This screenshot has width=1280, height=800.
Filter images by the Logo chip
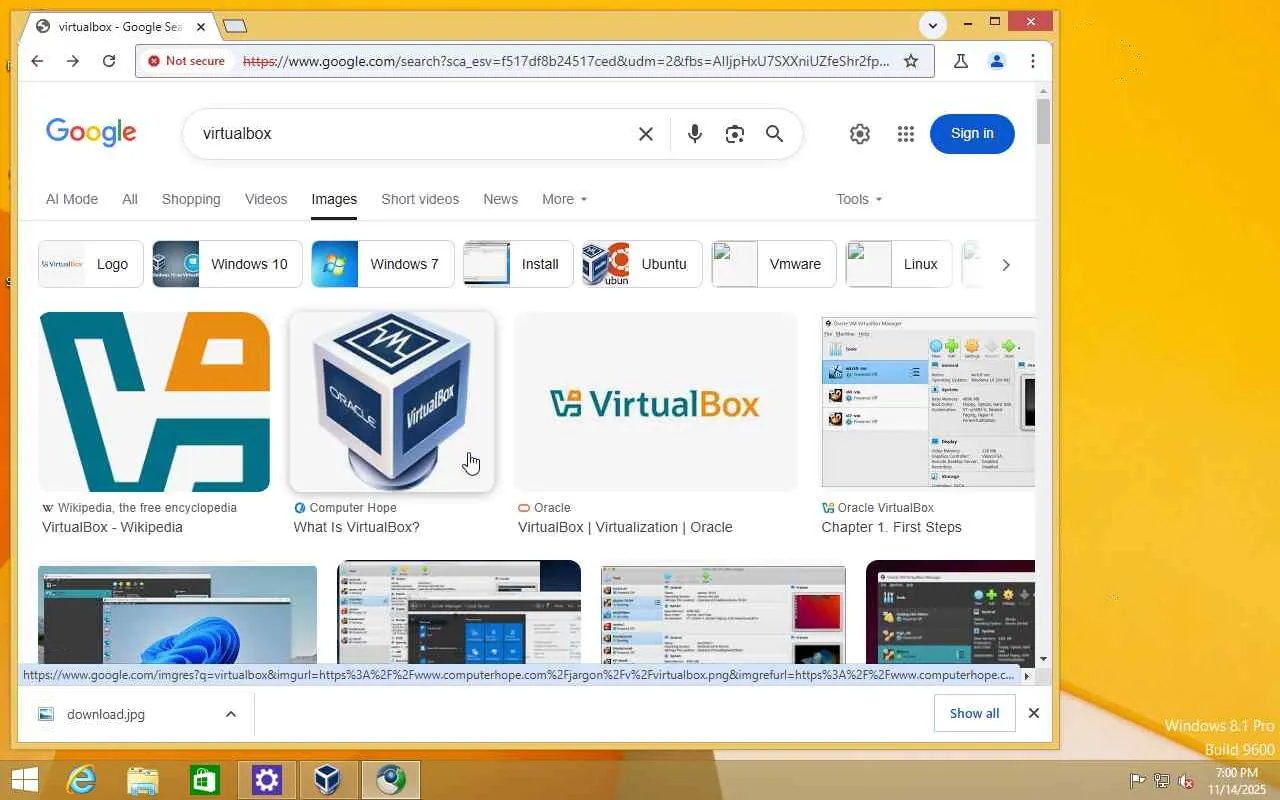pyautogui.click(x=91, y=264)
